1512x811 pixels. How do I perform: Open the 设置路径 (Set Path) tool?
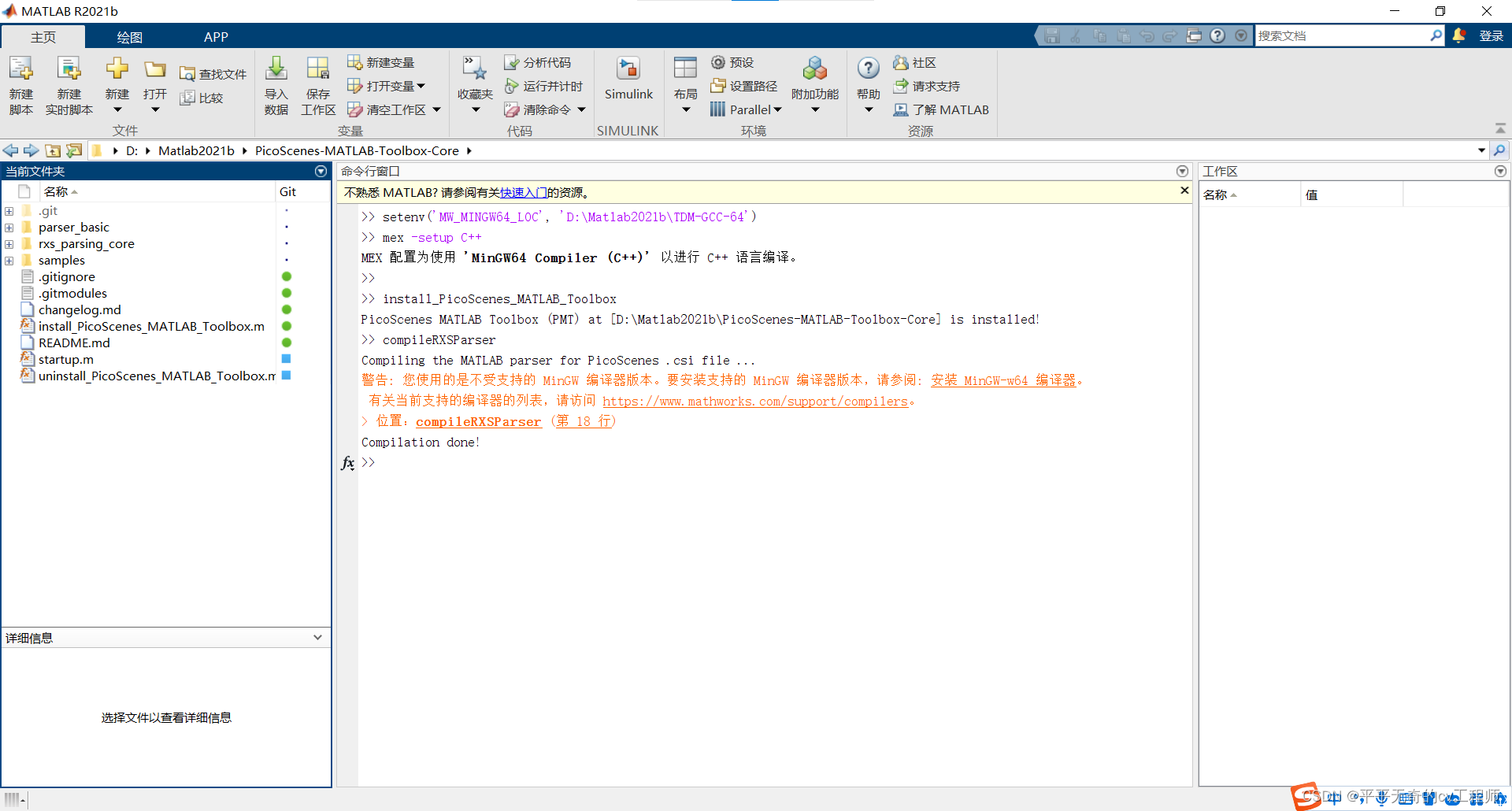(x=743, y=86)
